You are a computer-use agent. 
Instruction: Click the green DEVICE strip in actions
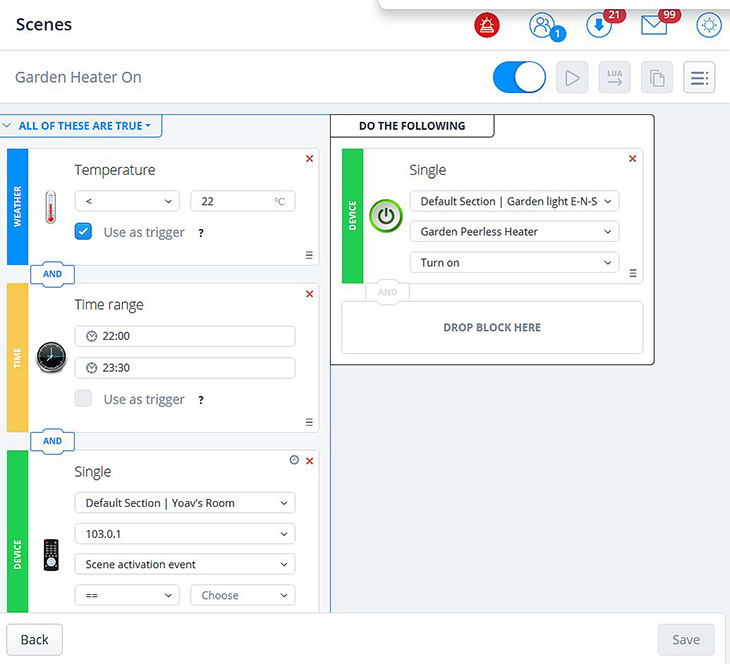(x=352, y=216)
